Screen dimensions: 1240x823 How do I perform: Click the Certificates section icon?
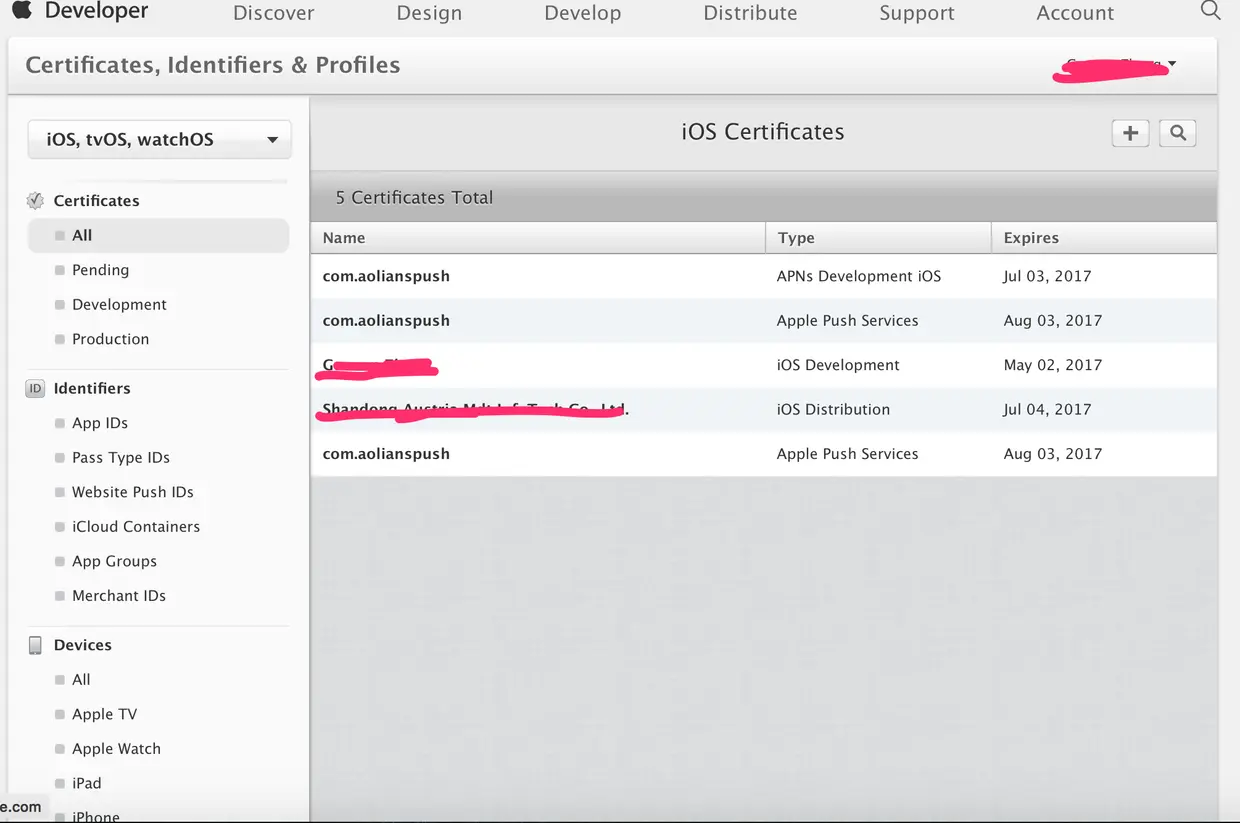pos(35,200)
